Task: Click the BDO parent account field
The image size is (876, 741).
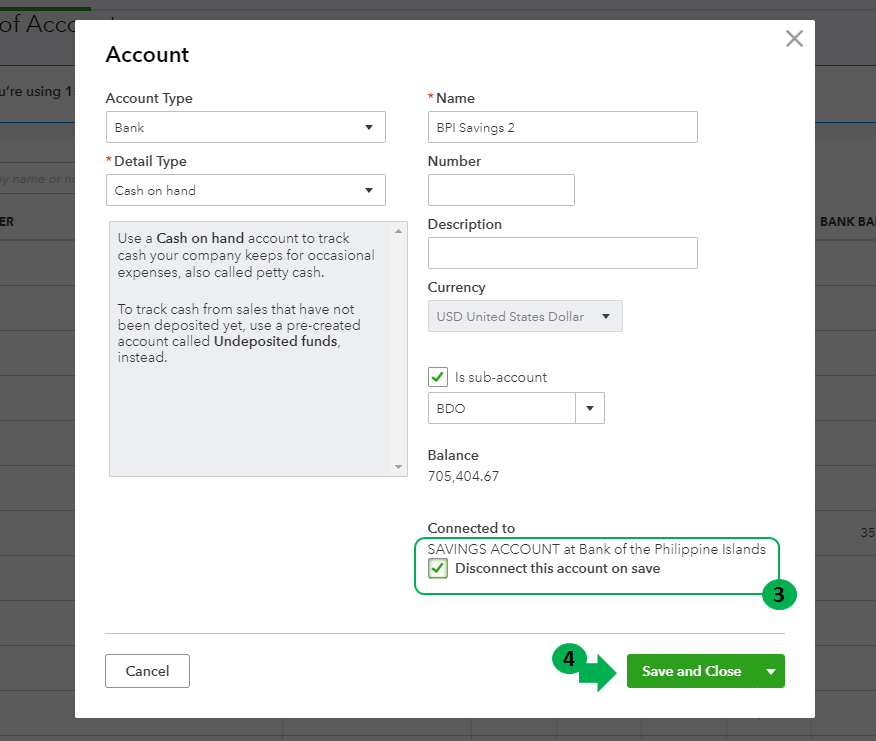Action: click(x=501, y=408)
